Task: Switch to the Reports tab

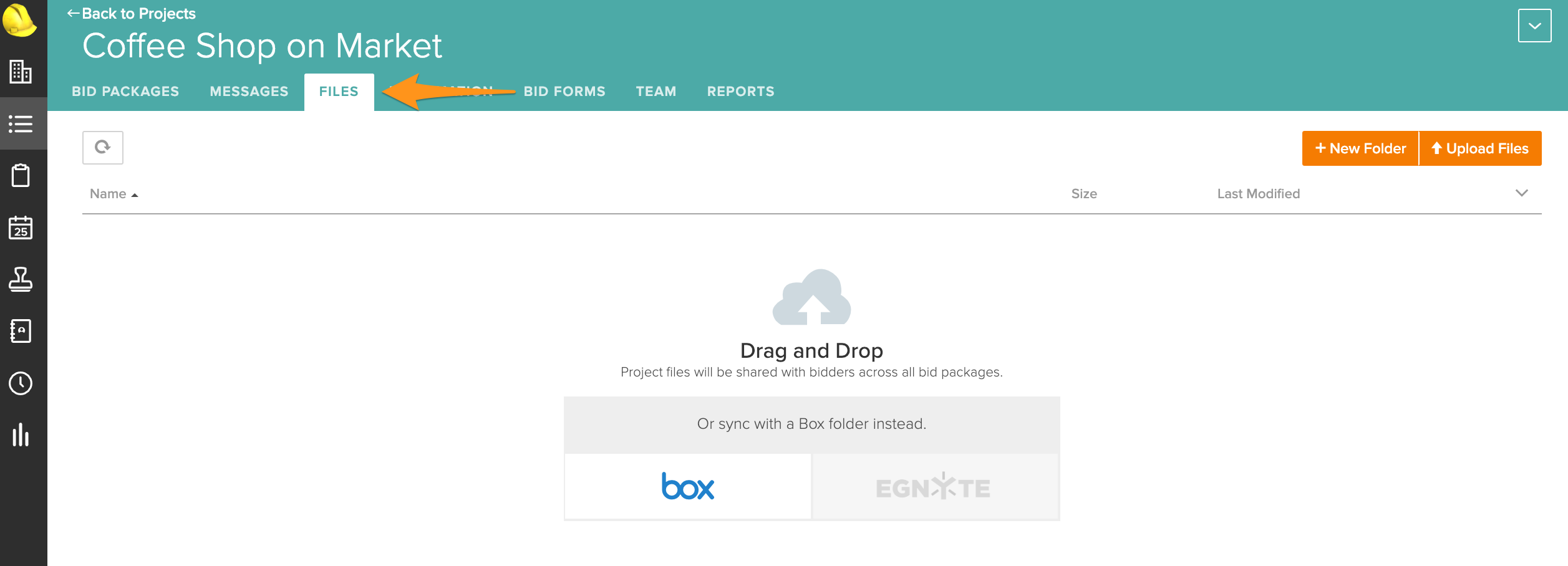Action: (740, 92)
